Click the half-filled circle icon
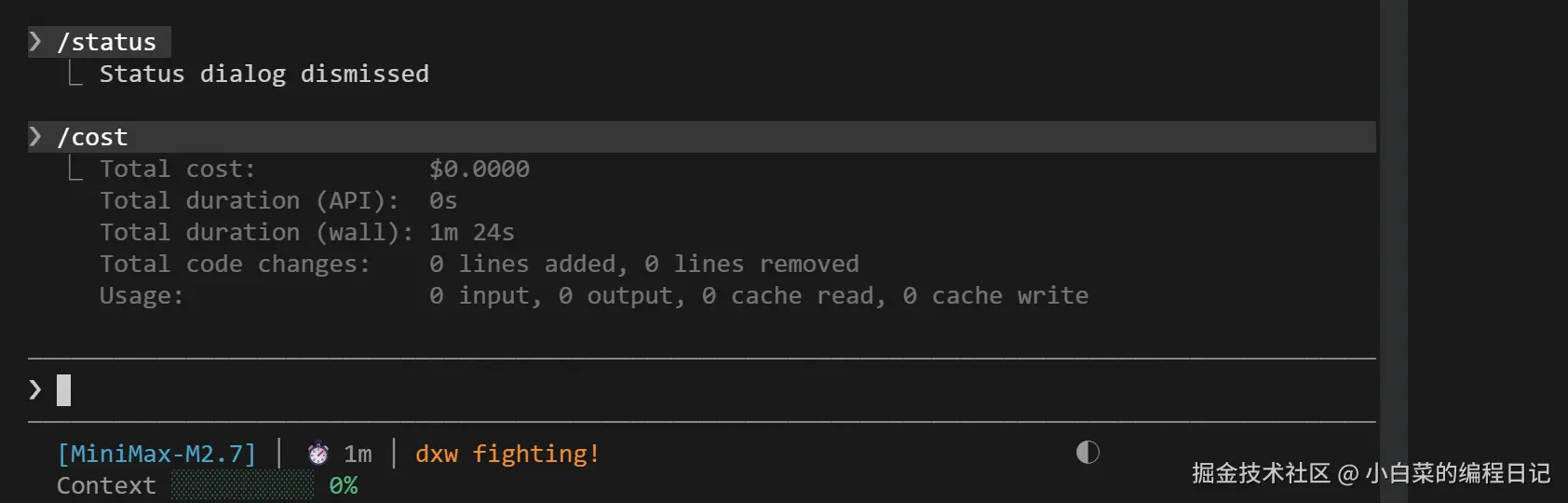Screen dimensions: 1568x503 1088,453
